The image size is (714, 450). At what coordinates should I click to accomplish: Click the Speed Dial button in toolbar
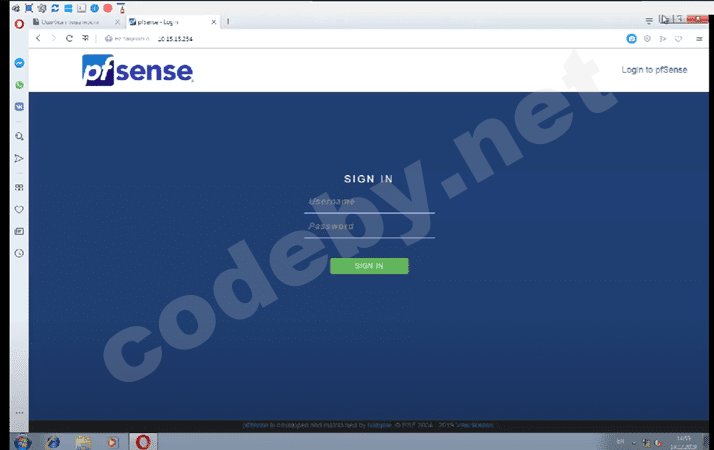85,38
